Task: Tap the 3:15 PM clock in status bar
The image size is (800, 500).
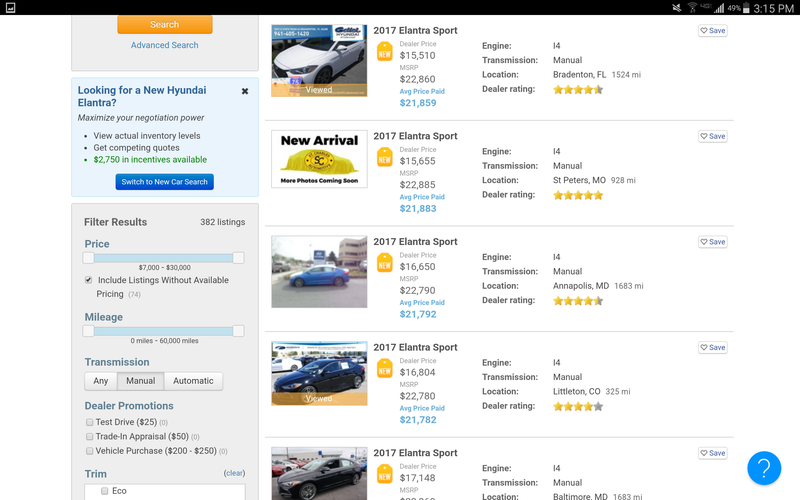Action: pyautogui.click(x=773, y=8)
